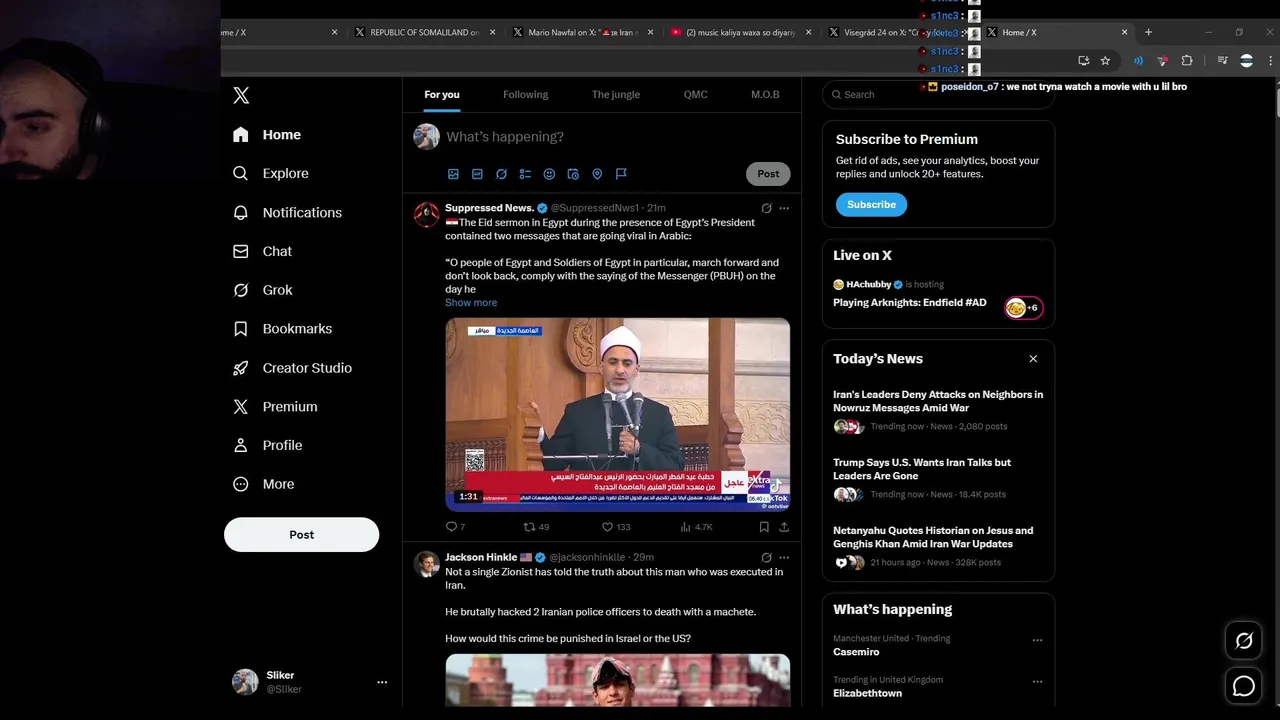Click the Grok icon on the Suppressed News post
The width and height of the screenshot is (1280, 720).
click(x=766, y=208)
